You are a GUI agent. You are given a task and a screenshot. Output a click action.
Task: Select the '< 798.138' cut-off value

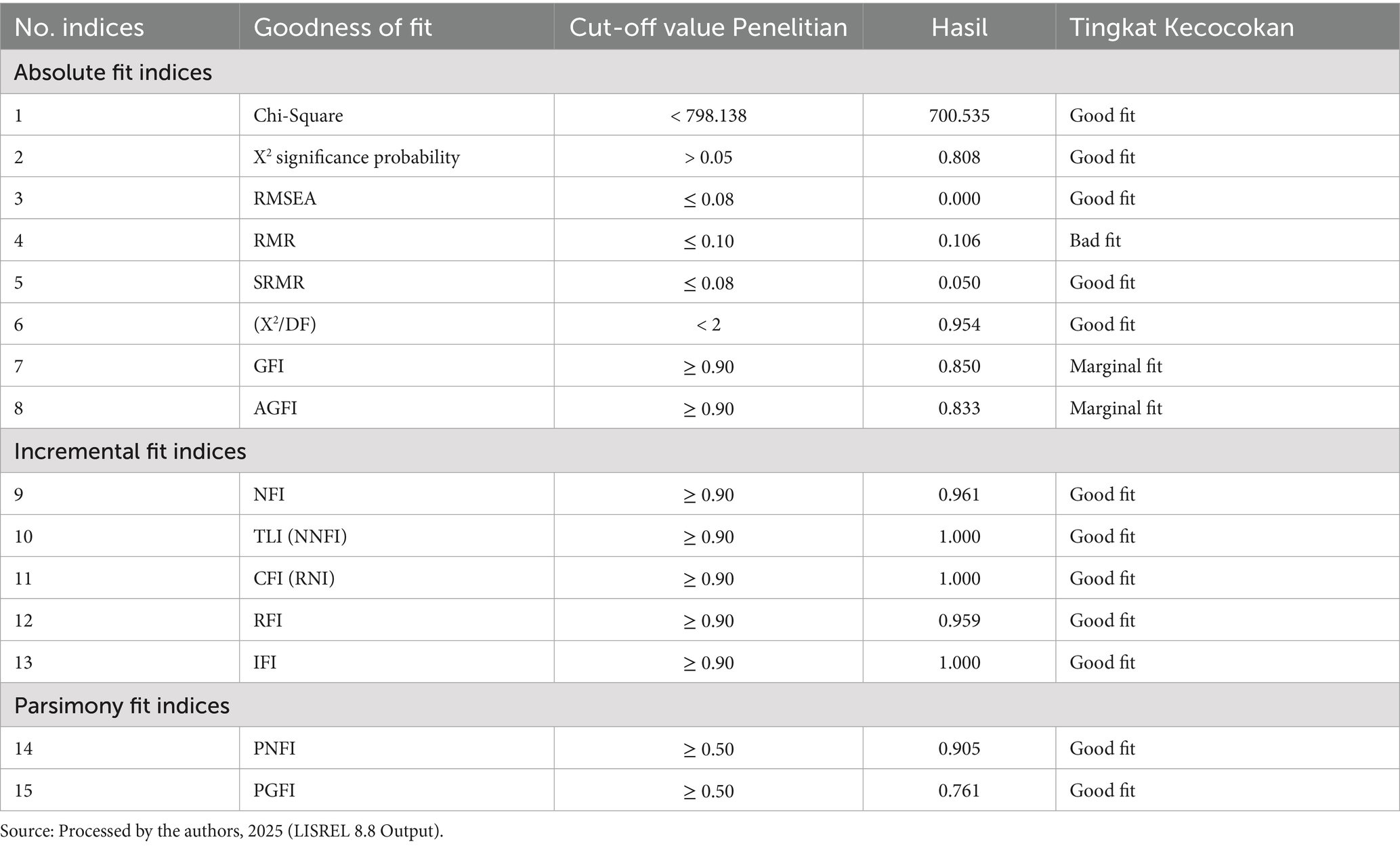[x=708, y=115]
